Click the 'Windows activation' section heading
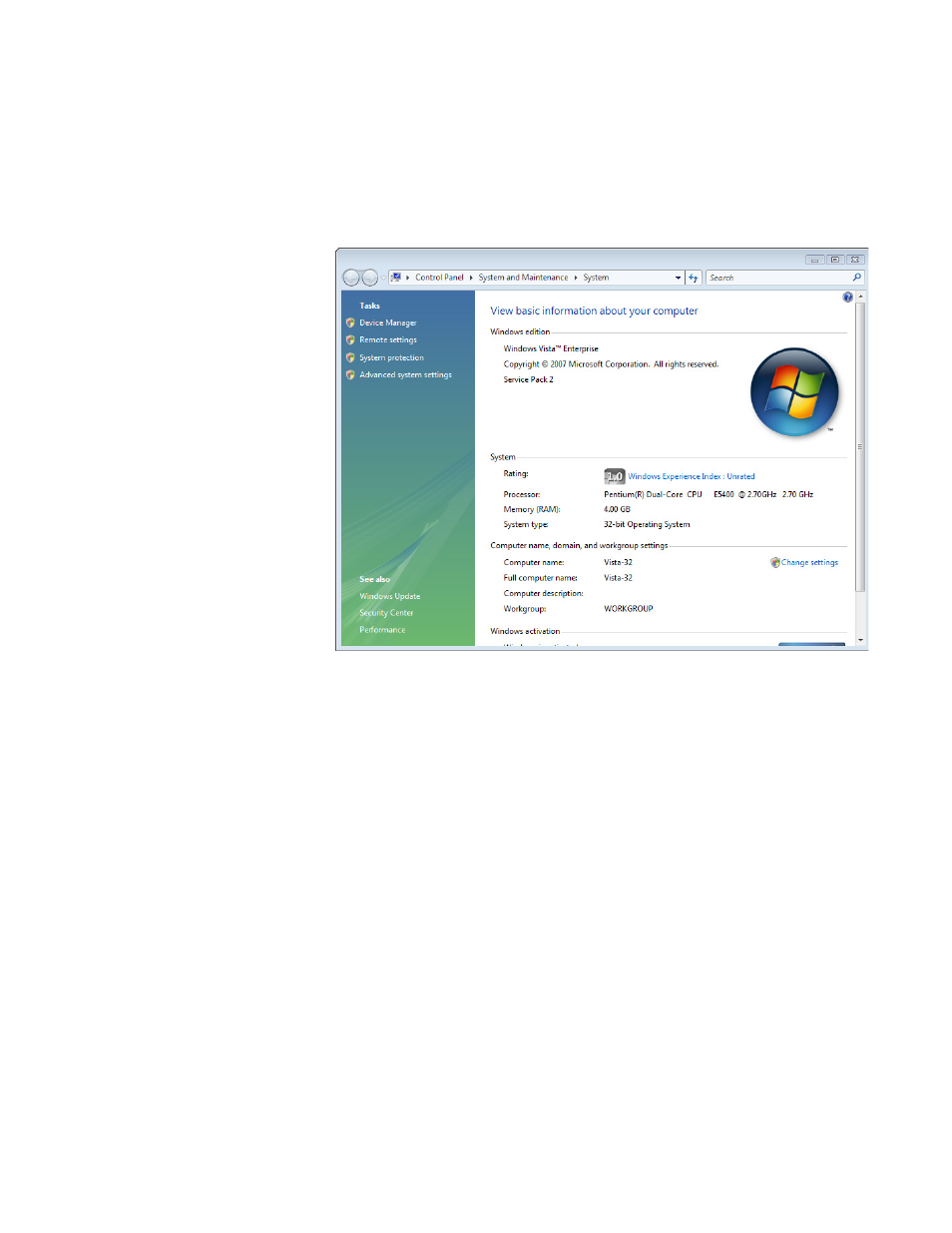Image resolution: width=952 pixels, height=1233 pixels. (x=525, y=632)
